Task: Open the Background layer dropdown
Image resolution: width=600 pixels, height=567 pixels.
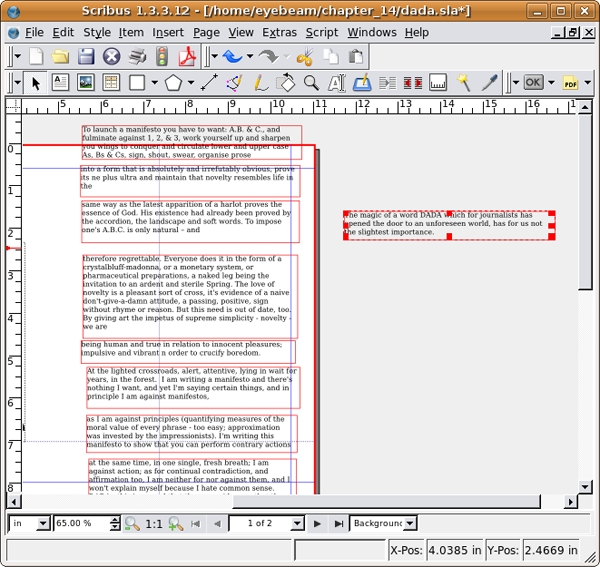Action: pos(384,523)
